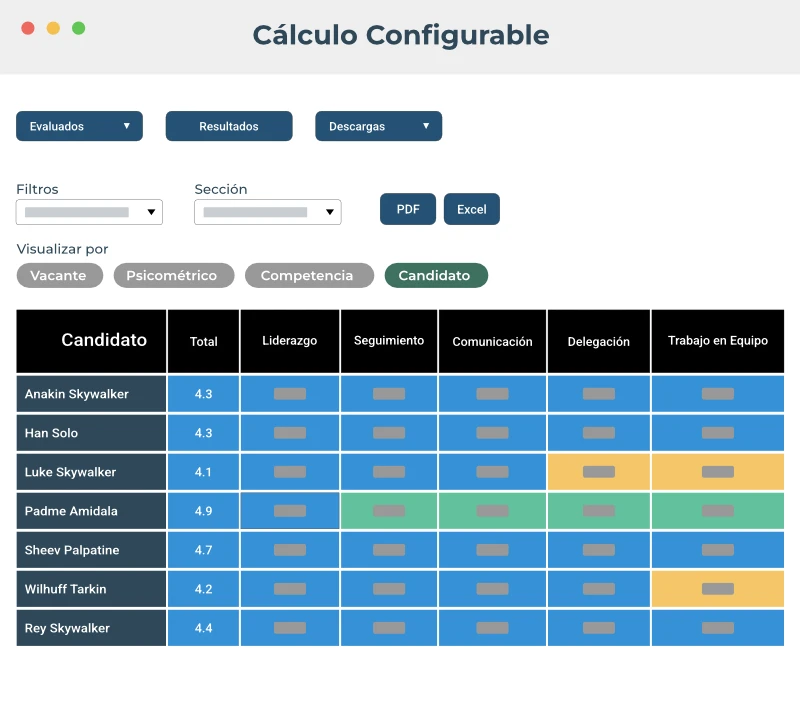800x704 pixels.
Task: Click the Liderazgo column header
Action: click(x=289, y=341)
